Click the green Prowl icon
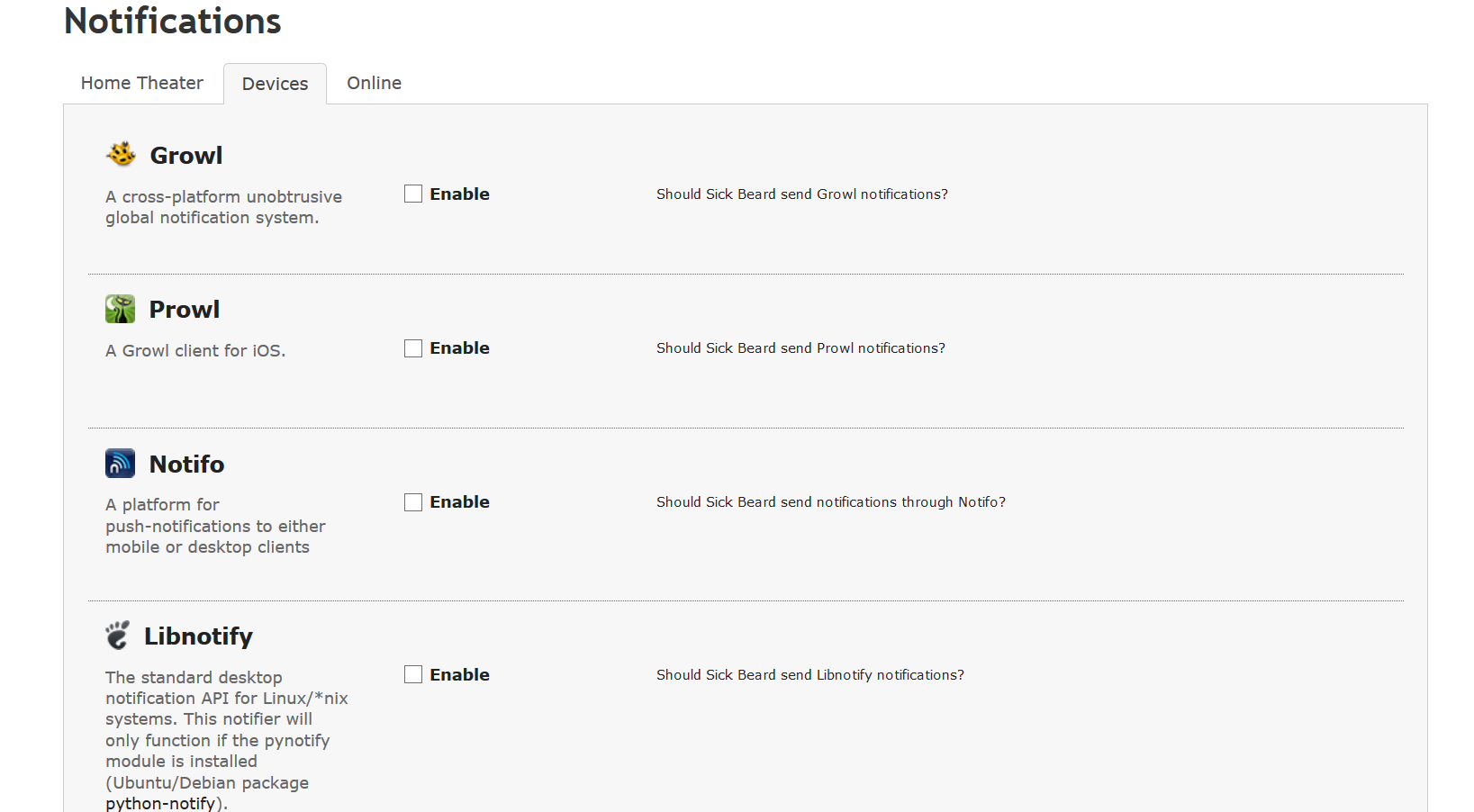The width and height of the screenshot is (1474, 812). pos(121,309)
